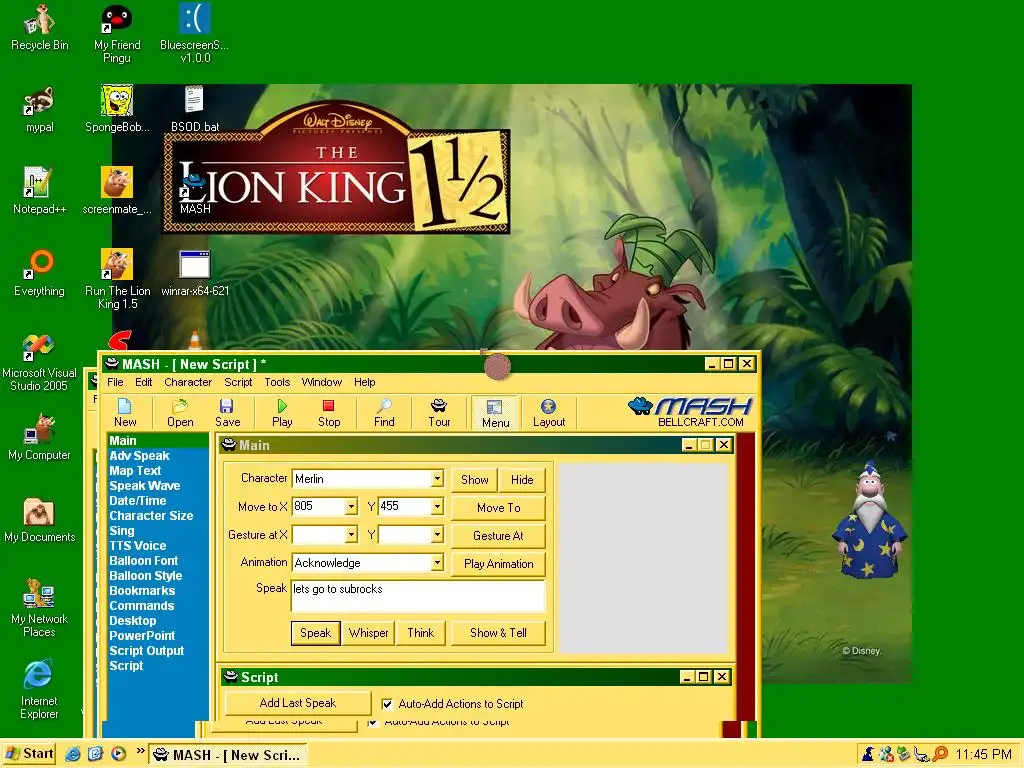Image resolution: width=1024 pixels, height=768 pixels.
Task: Select TTS Voice in the side list
Action: coord(138,546)
